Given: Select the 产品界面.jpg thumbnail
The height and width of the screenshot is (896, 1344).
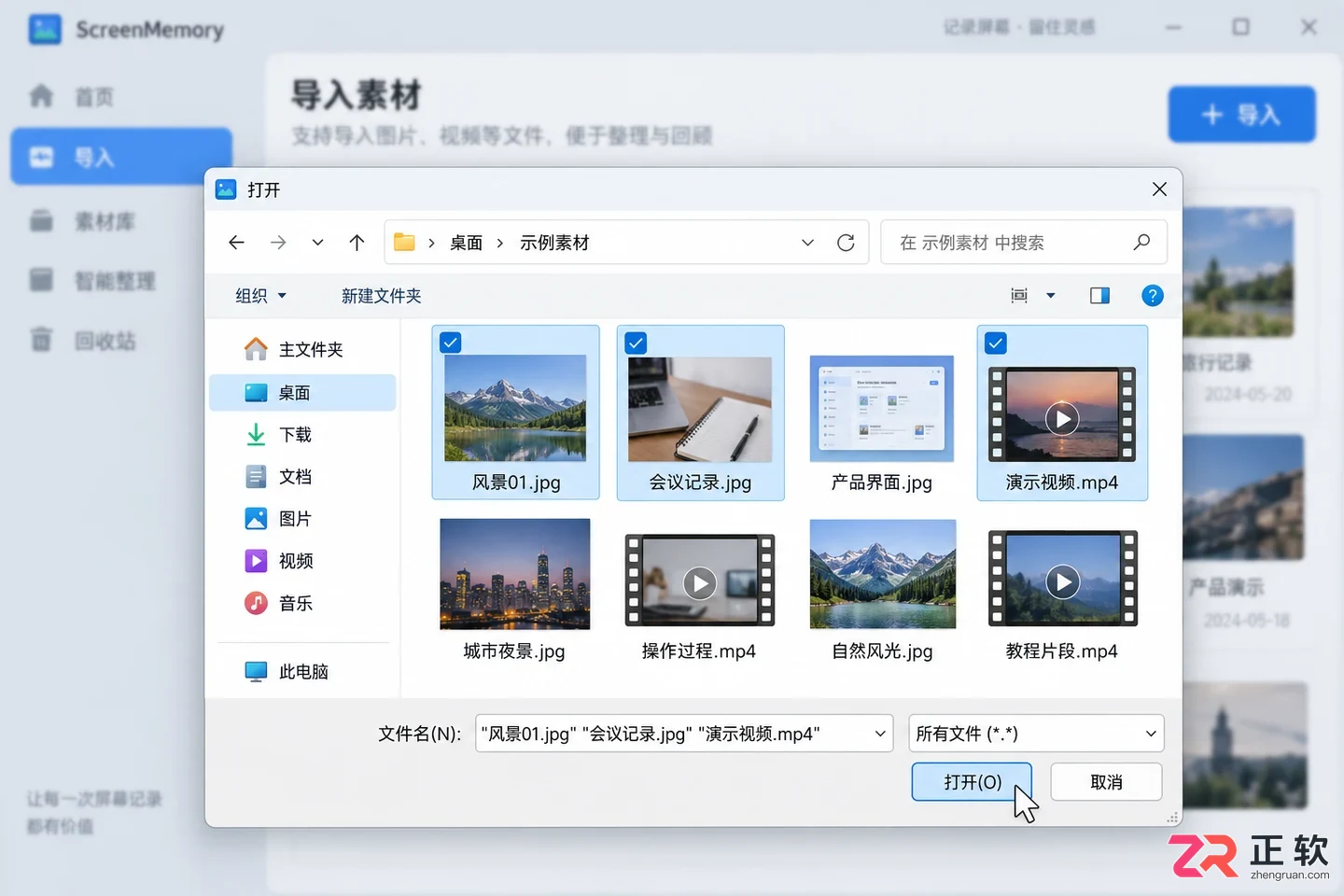Looking at the screenshot, I should point(882,409).
